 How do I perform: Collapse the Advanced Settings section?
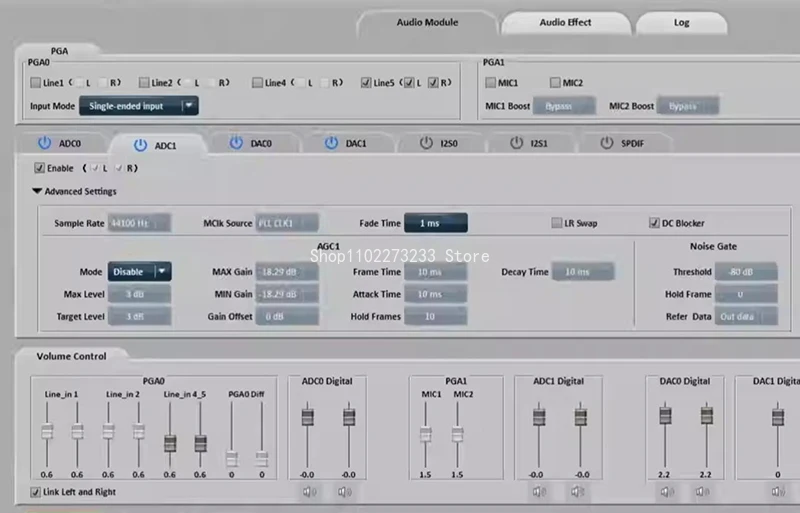(x=37, y=191)
